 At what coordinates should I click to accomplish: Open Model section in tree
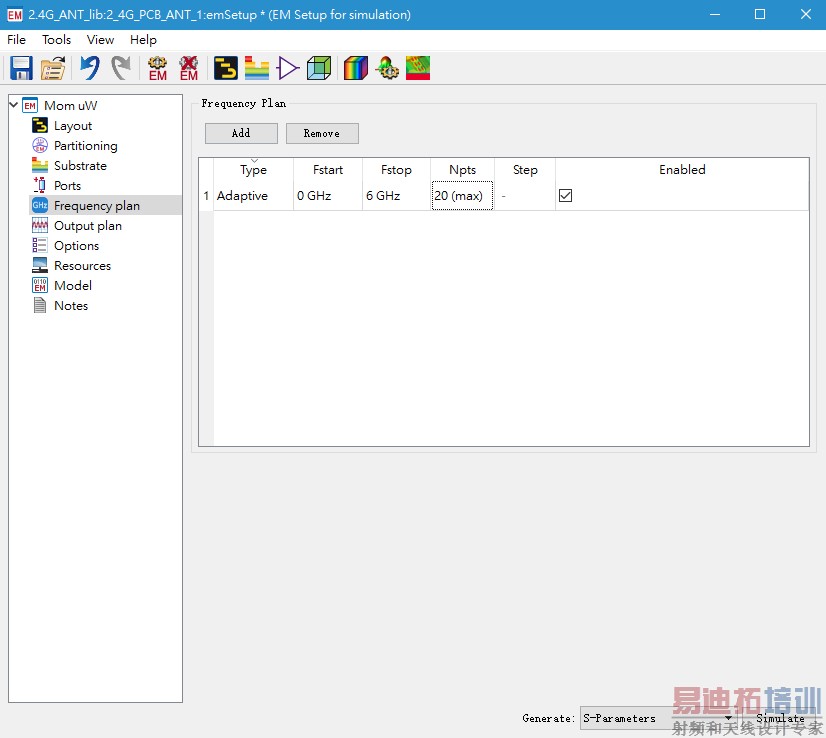[x=73, y=286]
